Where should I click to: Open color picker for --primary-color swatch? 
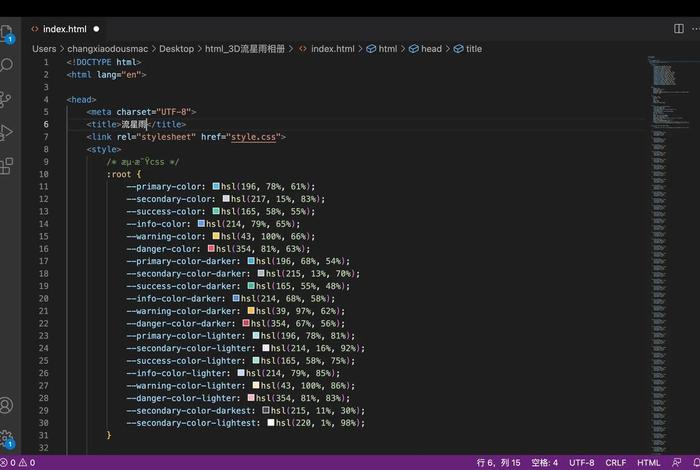pos(216,186)
